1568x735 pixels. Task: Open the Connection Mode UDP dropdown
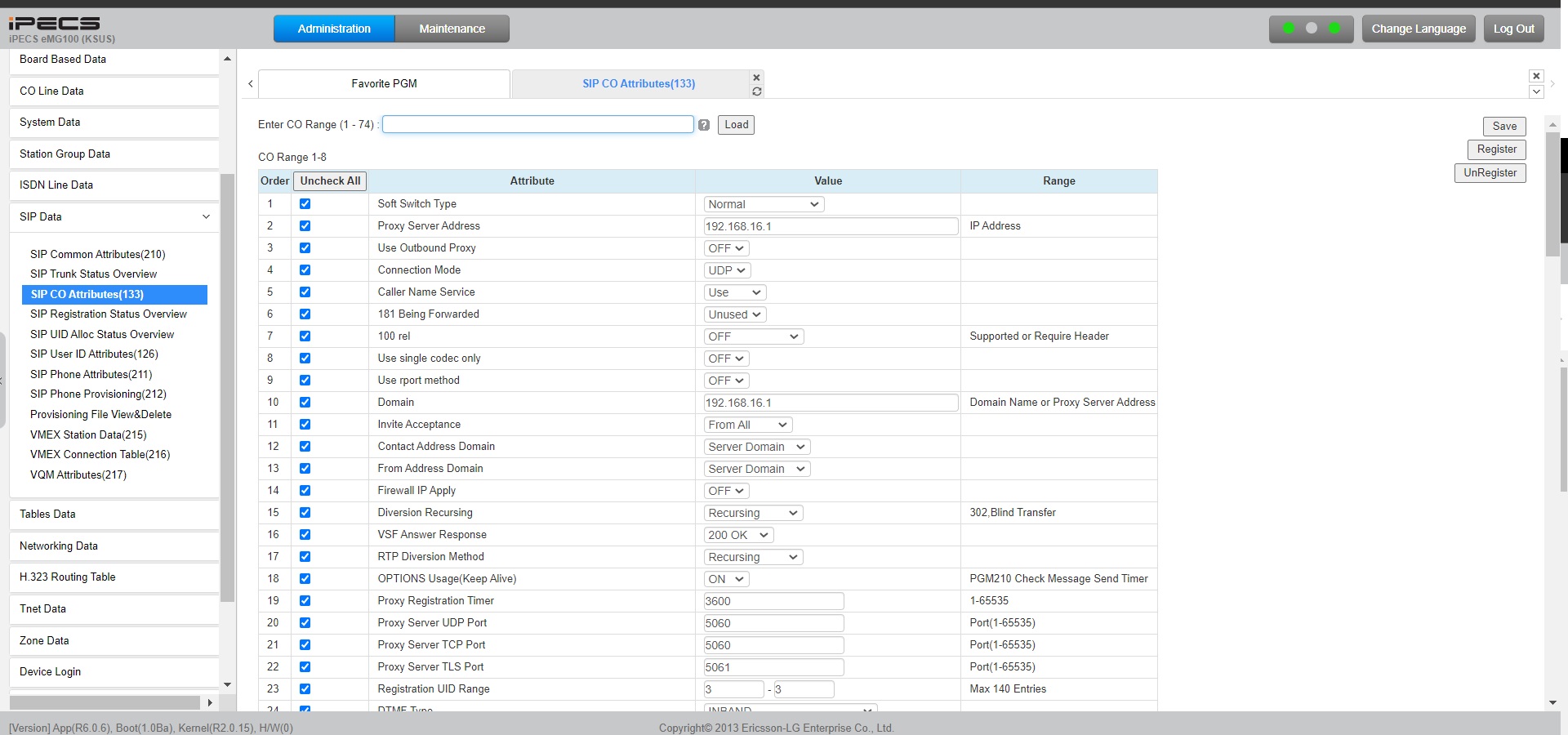click(727, 270)
